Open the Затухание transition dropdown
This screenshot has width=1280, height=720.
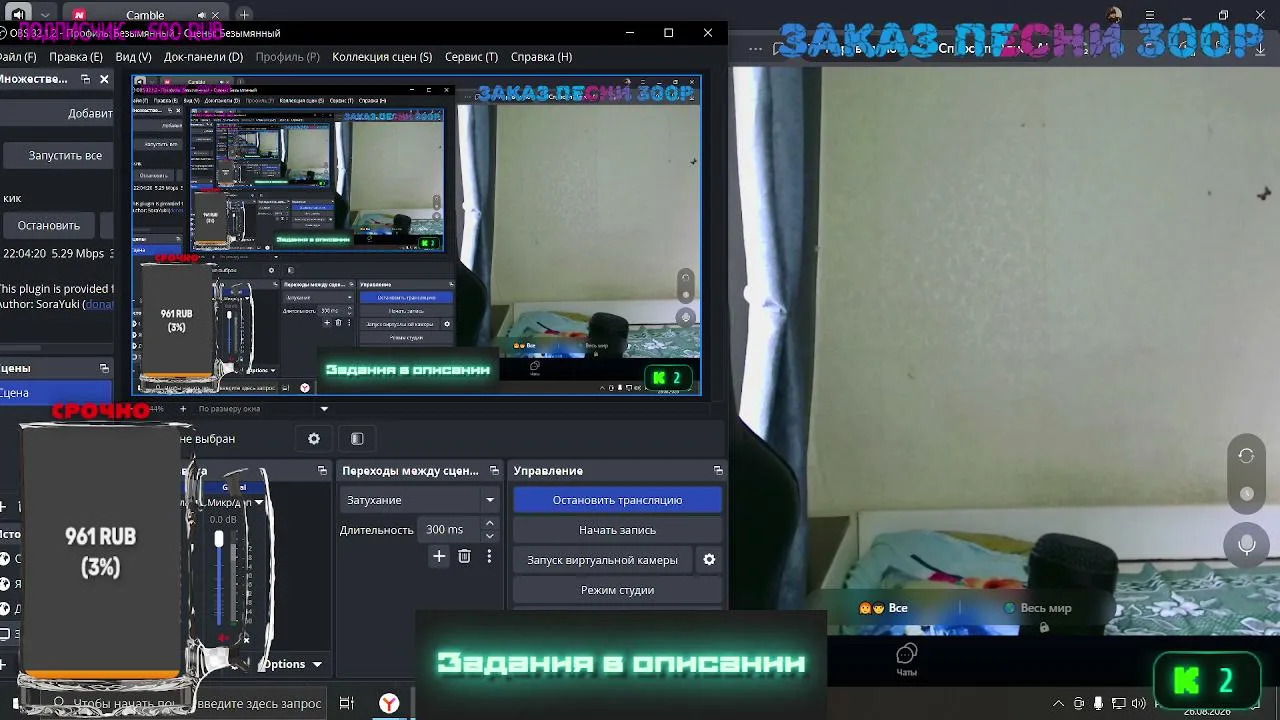pyautogui.click(x=420, y=500)
